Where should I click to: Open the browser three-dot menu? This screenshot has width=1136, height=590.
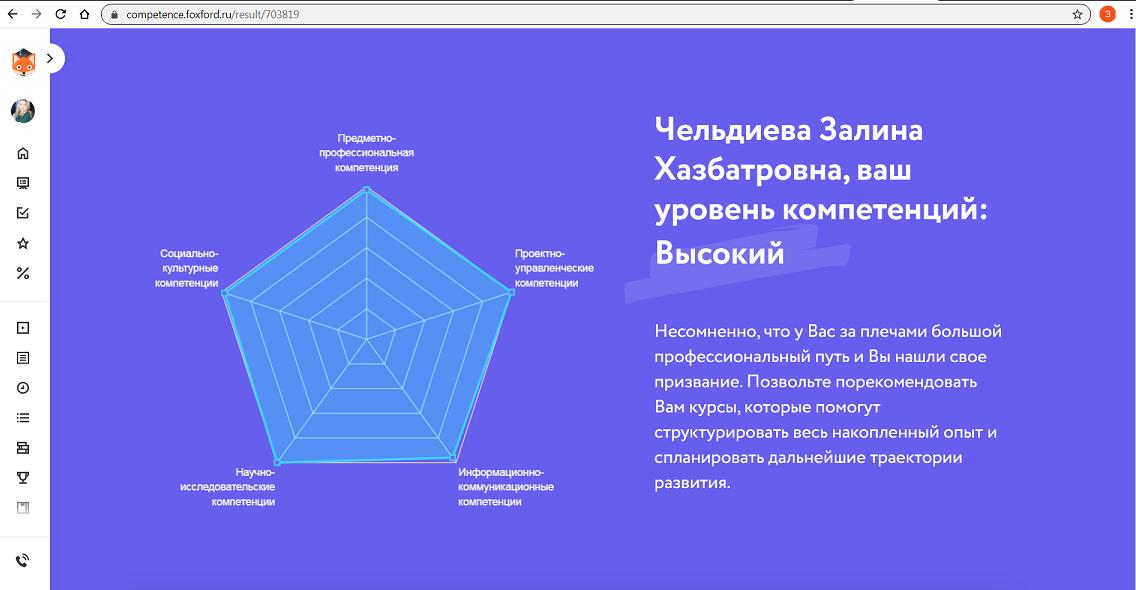tap(1128, 14)
